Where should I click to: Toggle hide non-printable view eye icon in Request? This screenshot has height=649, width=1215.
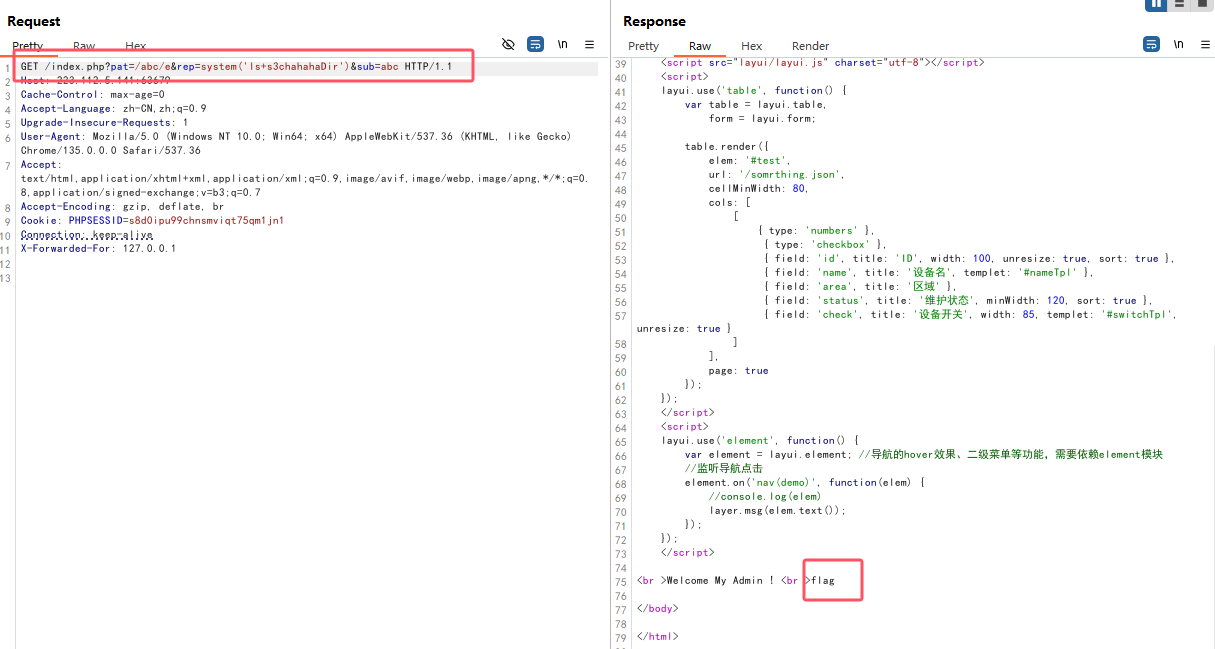tap(508, 44)
